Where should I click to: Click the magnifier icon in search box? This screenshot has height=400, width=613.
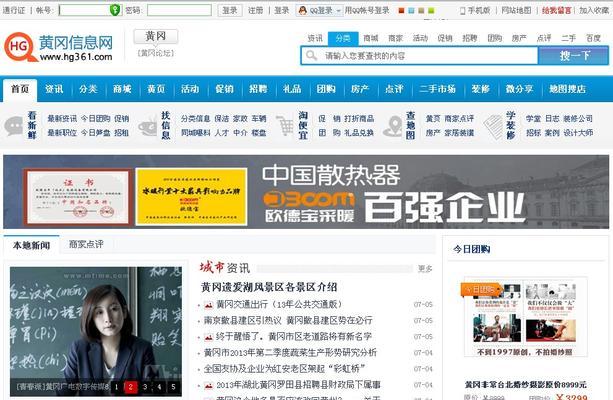click(x=312, y=56)
